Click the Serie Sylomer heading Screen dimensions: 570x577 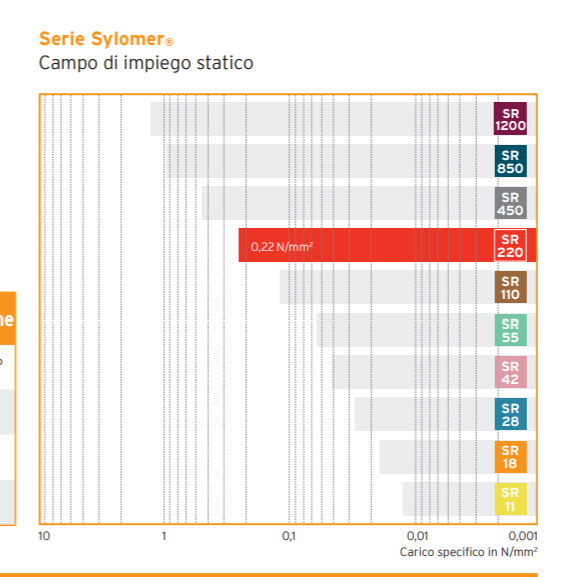[x=106, y=39]
